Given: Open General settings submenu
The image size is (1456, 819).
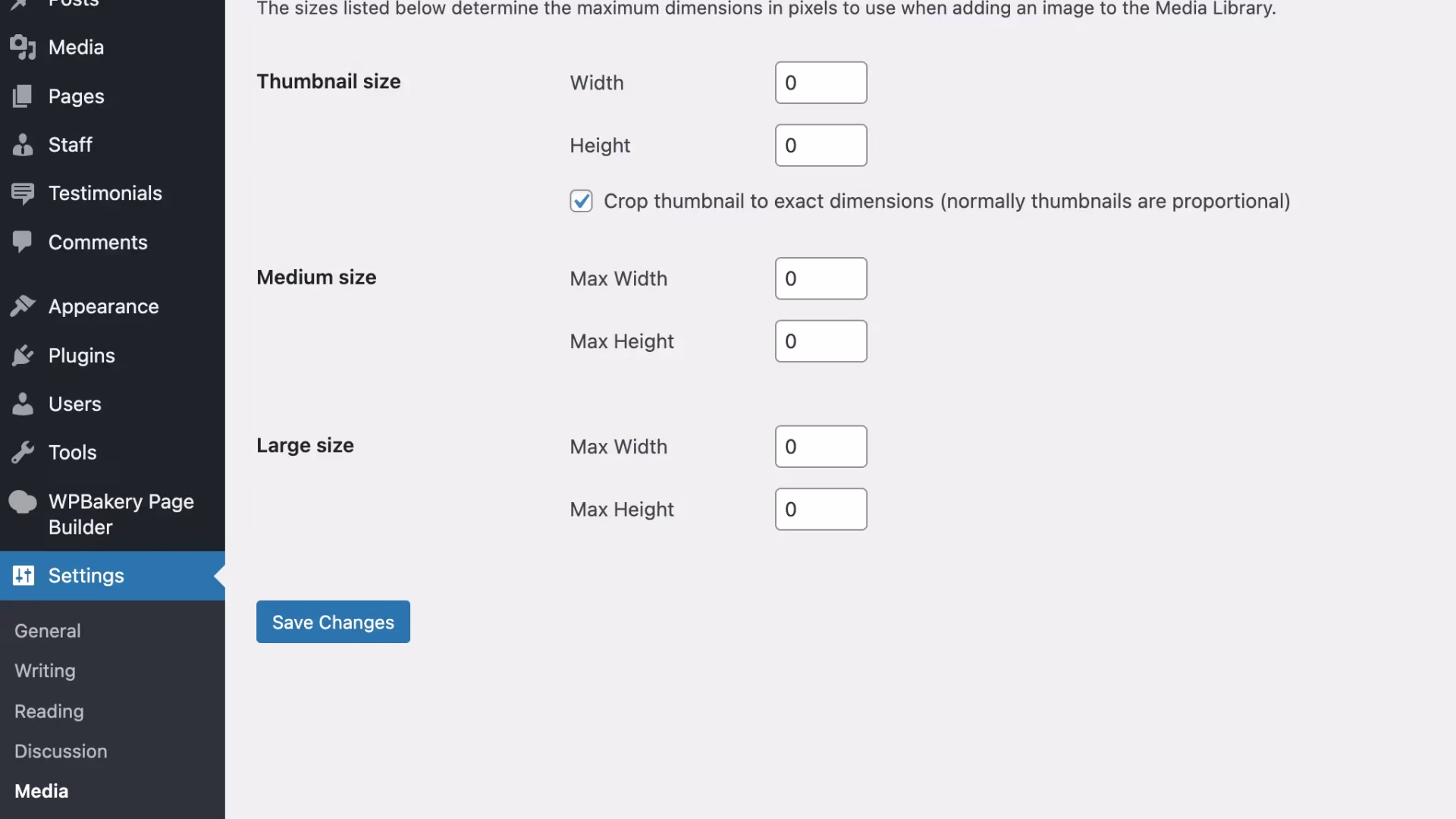Looking at the screenshot, I should 47,631.
